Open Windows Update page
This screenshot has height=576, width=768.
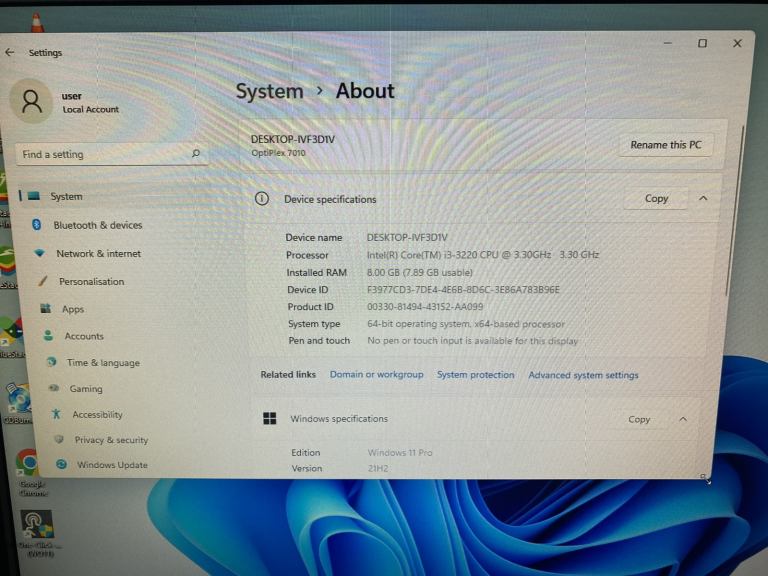tap(111, 465)
